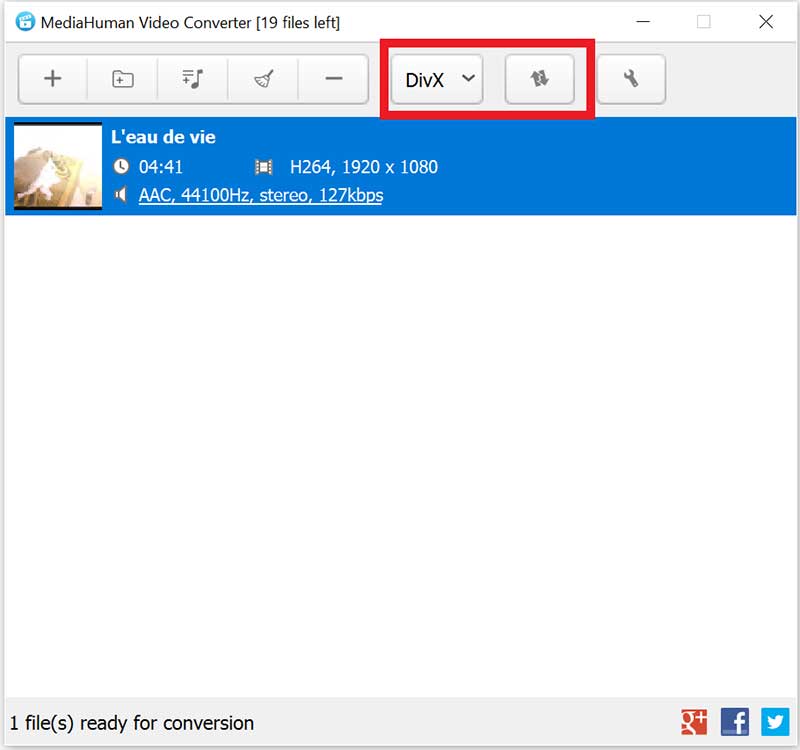Screen dimensions: 800x750
Task: Open preferences via the wrench icon
Action: 631,79
